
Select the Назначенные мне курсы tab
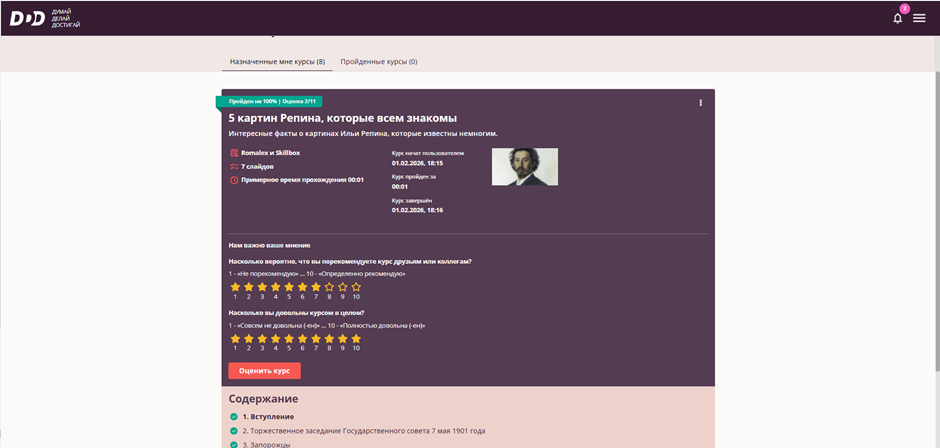coord(277,61)
